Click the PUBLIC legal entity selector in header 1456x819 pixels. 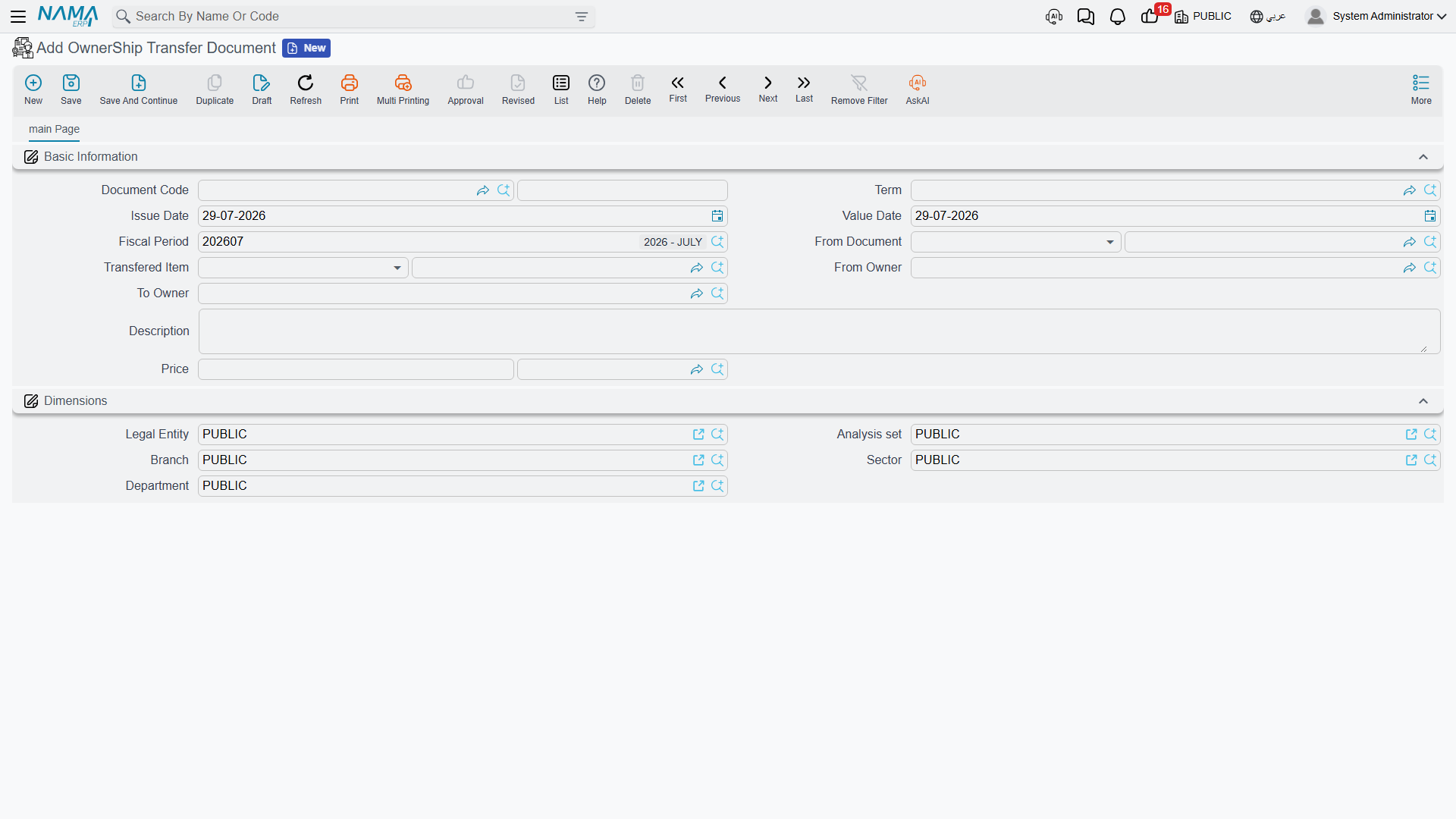tap(1203, 17)
